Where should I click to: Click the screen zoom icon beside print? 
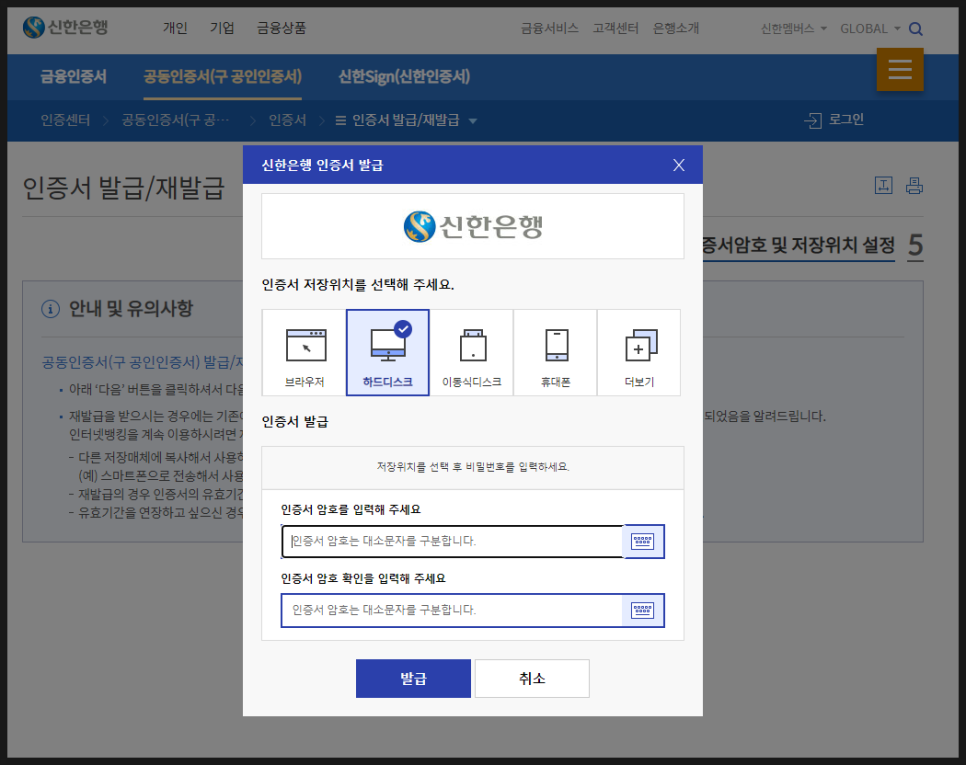click(884, 184)
